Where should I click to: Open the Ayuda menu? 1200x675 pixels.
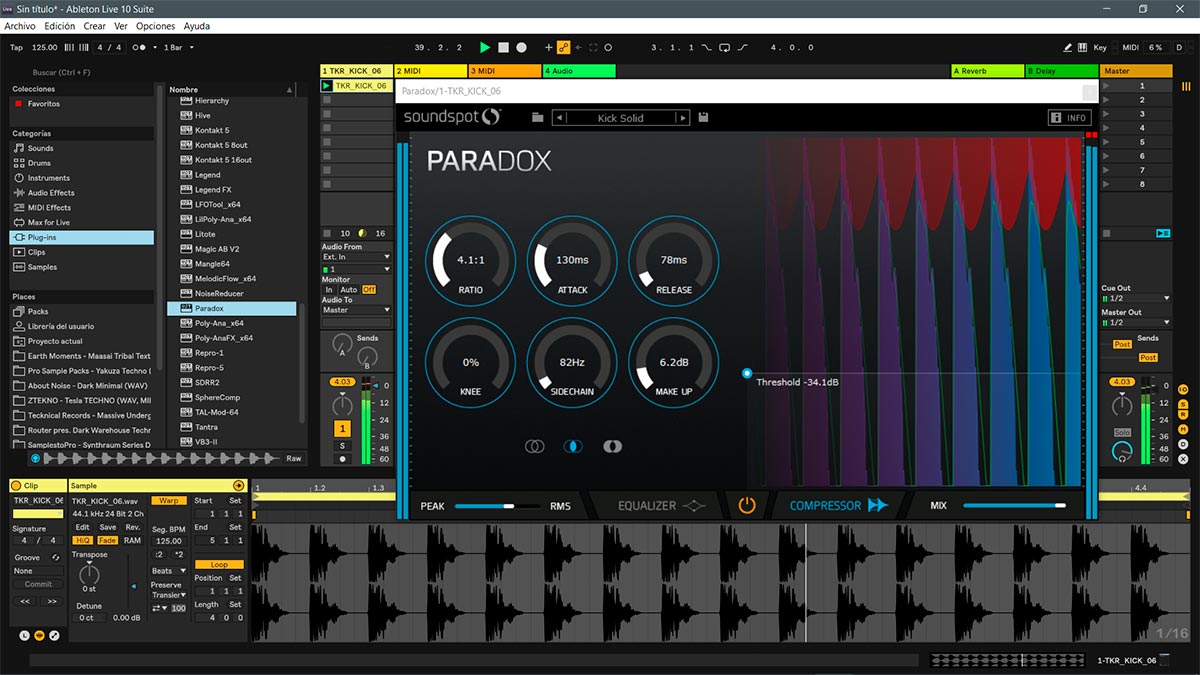(x=197, y=26)
